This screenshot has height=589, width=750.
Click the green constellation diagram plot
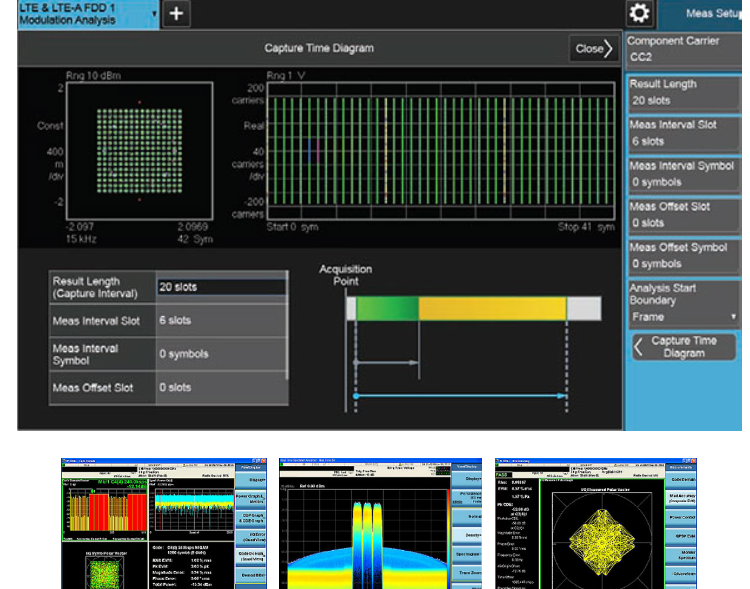[x=140, y=151]
